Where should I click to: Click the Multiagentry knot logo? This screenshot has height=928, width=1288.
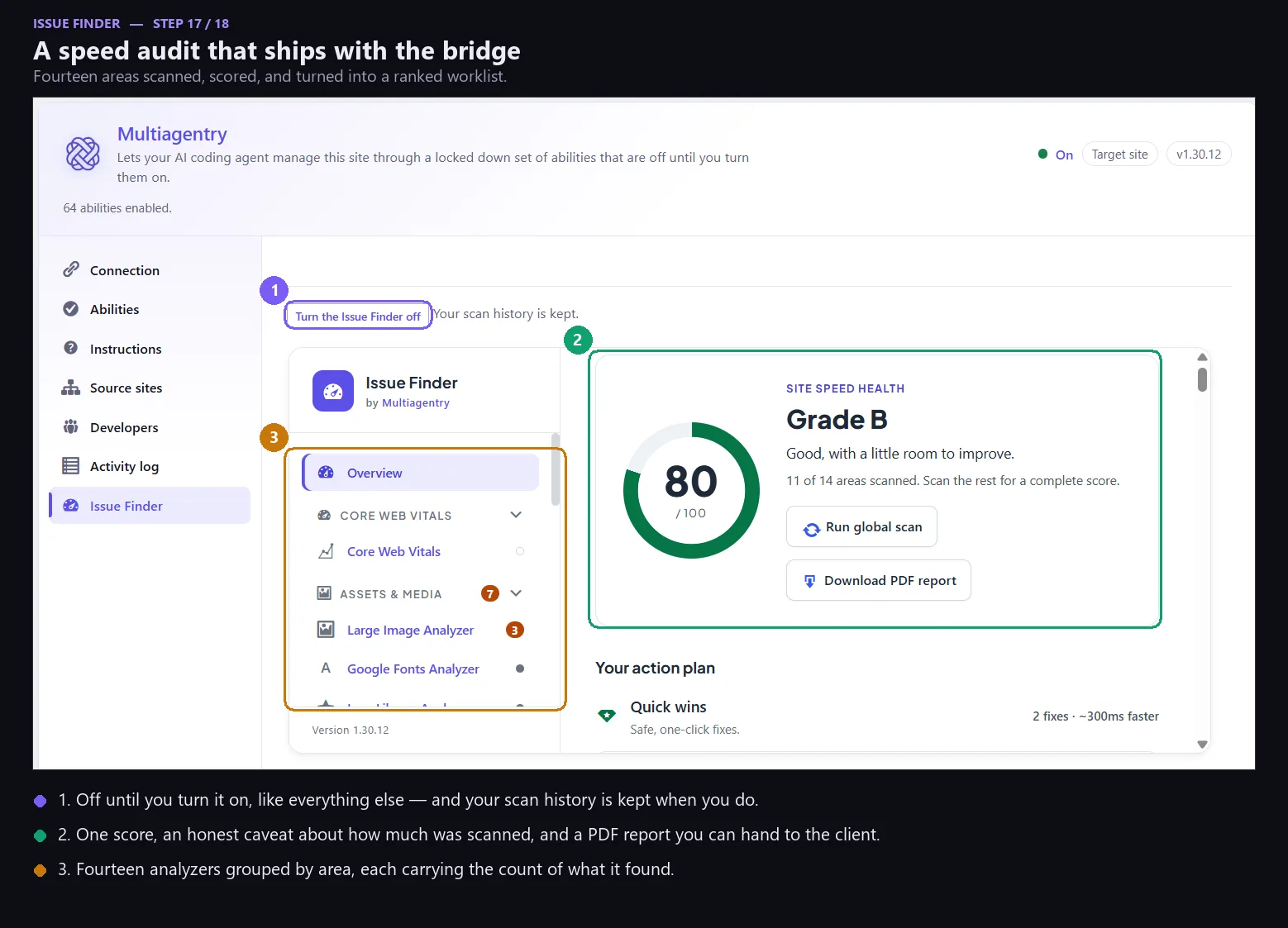click(83, 154)
